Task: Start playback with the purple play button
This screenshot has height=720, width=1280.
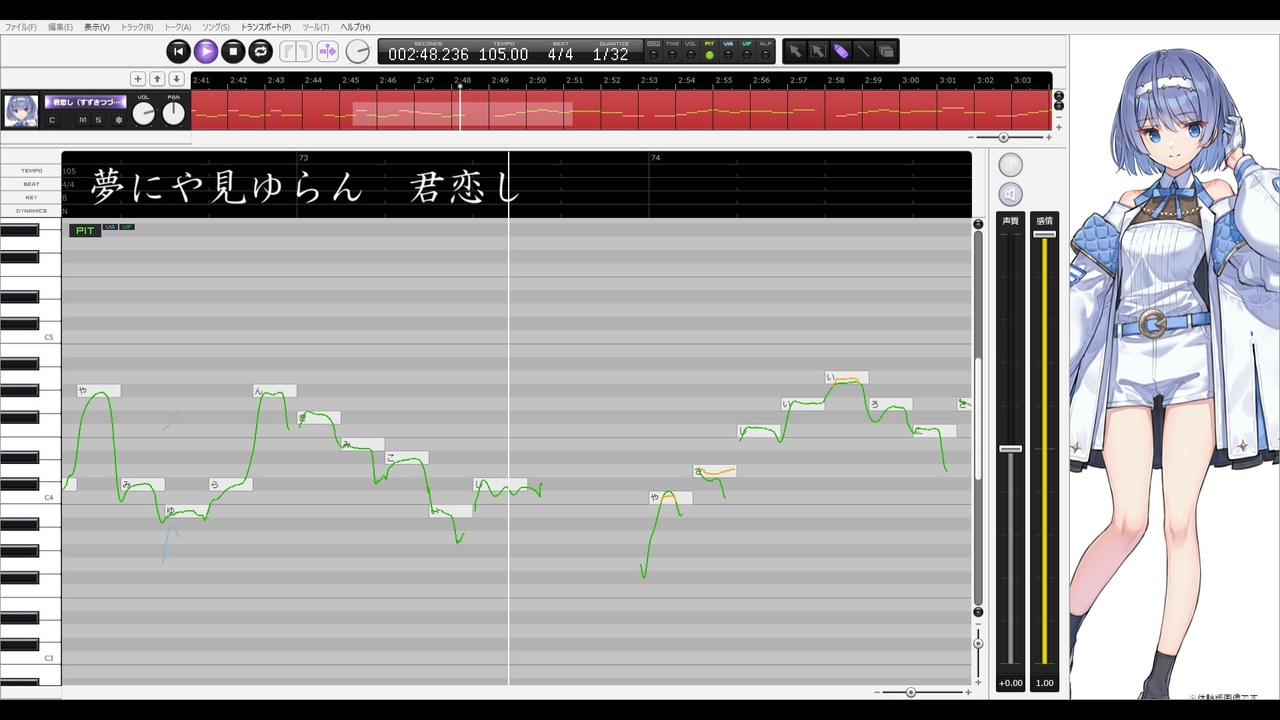Action: pos(205,51)
